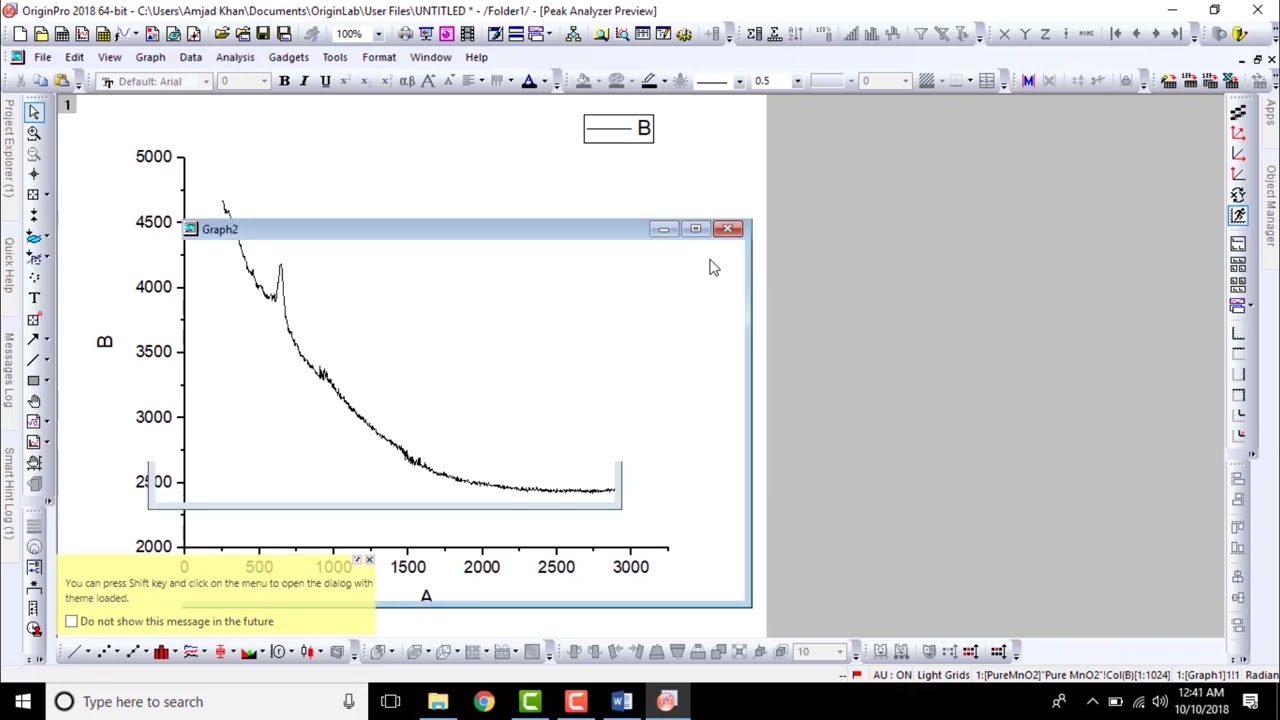Viewport: 1280px width, 720px height.
Task: Open Chrome from the taskbar
Action: 484,702
